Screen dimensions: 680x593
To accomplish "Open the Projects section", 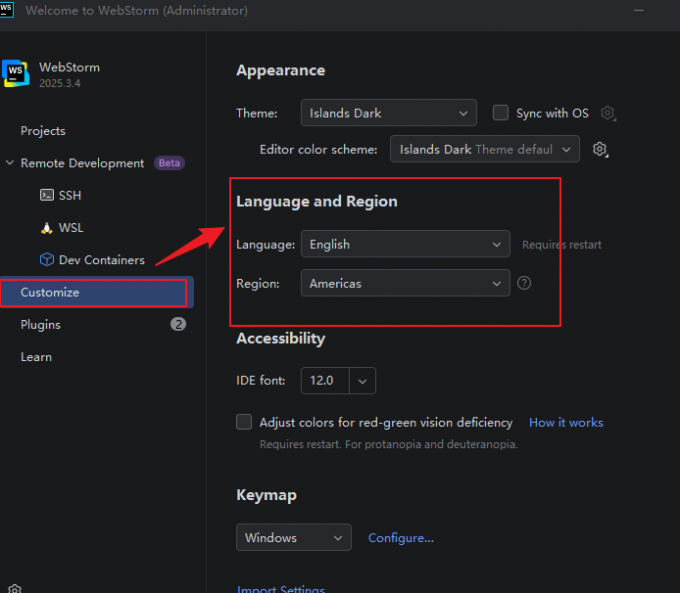I will click(x=43, y=131).
